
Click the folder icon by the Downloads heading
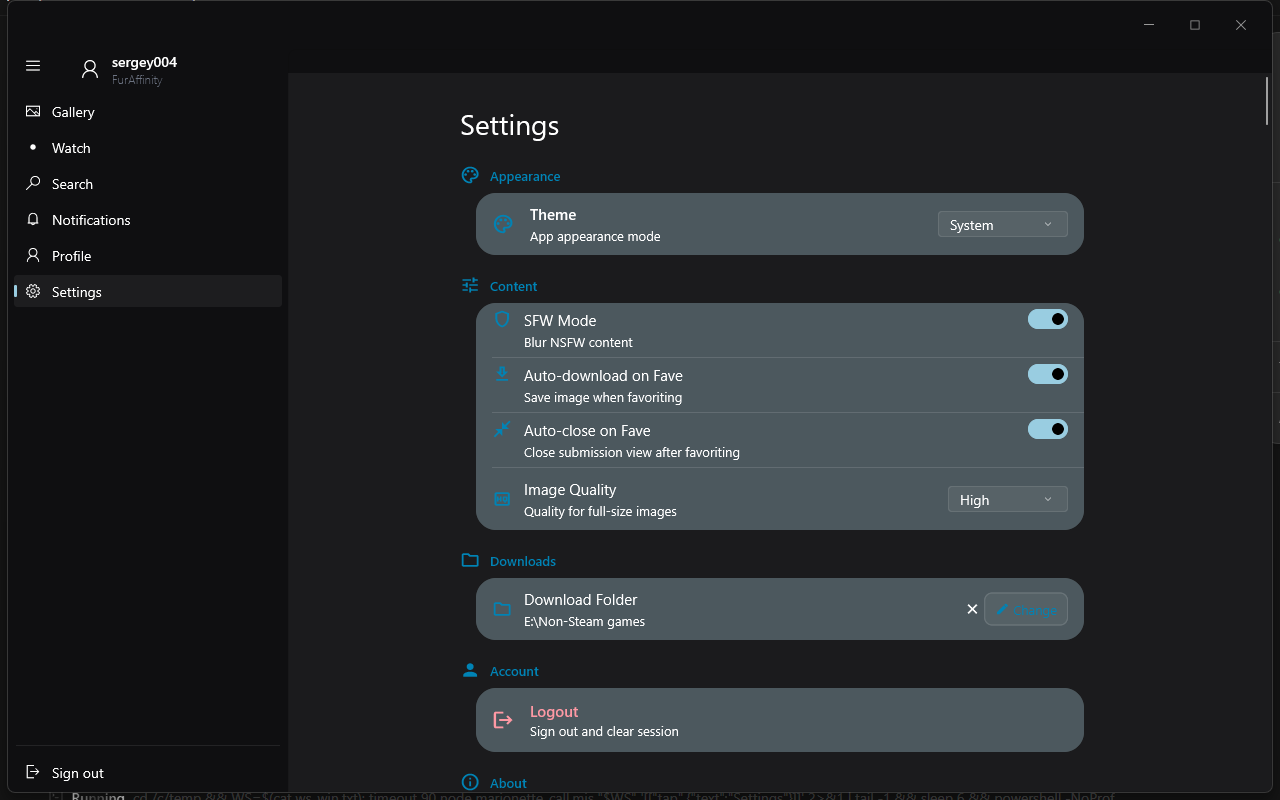coord(470,560)
